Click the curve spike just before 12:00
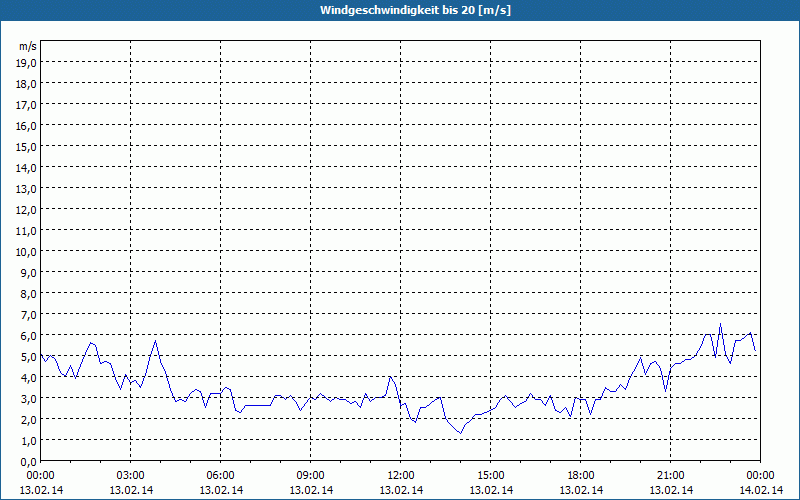Image resolution: width=800 pixels, height=500 pixels. 390,377
